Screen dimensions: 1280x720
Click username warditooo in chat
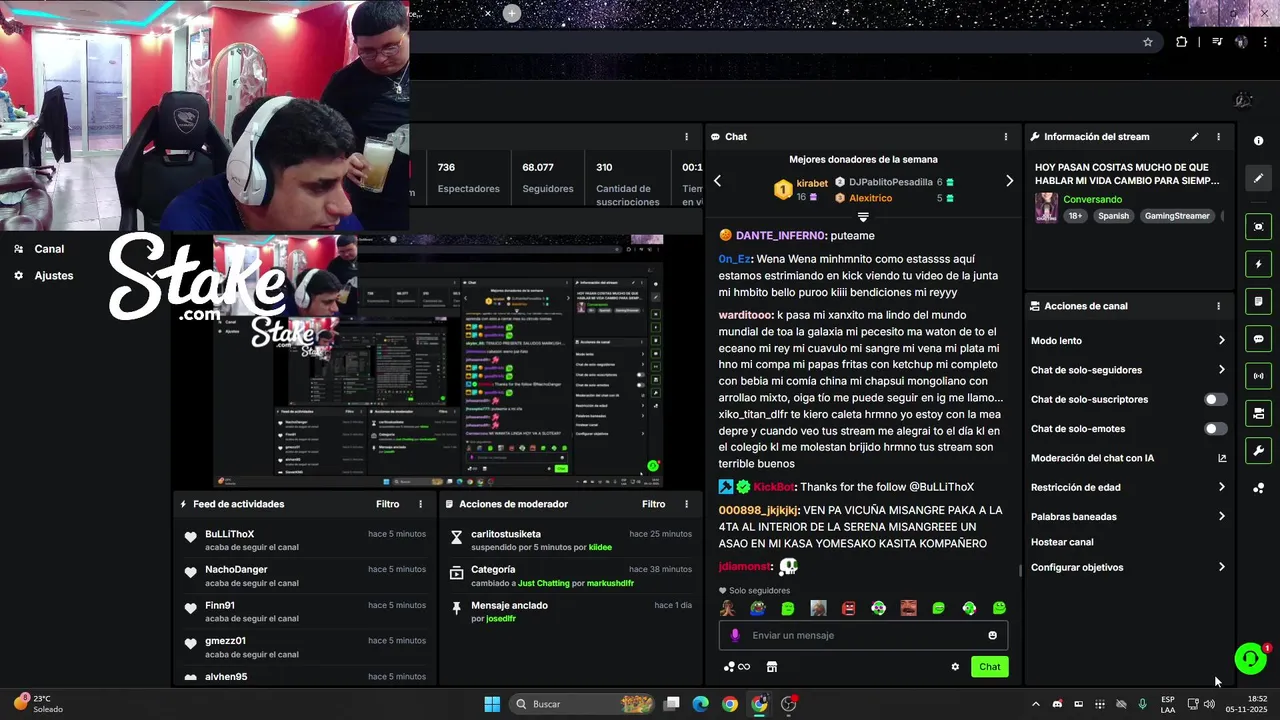click(745, 315)
